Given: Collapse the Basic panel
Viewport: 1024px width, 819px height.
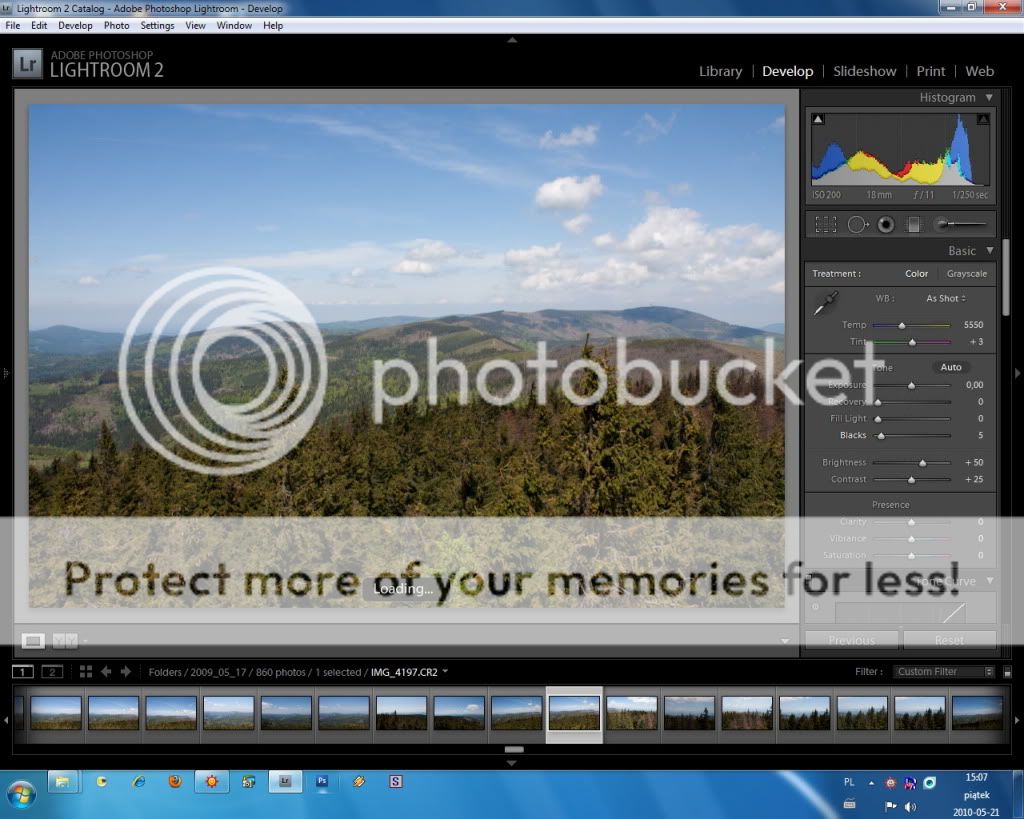Looking at the screenshot, I should 990,251.
